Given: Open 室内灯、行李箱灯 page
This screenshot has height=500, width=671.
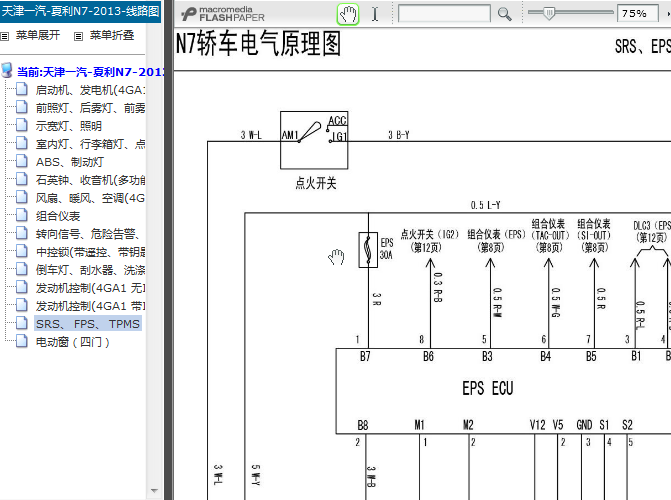Looking at the screenshot, I should click(x=90, y=144).
